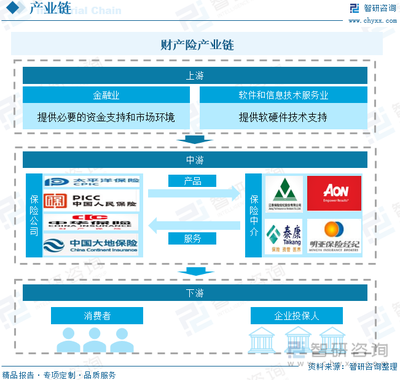Click the 企业投保人 box
400x380 pixels.
(x=297, y=315)
